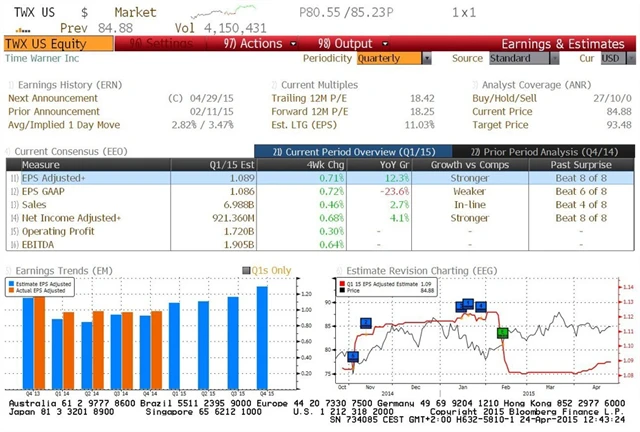Click the blue Estimate EPS Adjusted legend swatch
The height and width of the screenshot is (432, 640).
(x=13, y=285)
